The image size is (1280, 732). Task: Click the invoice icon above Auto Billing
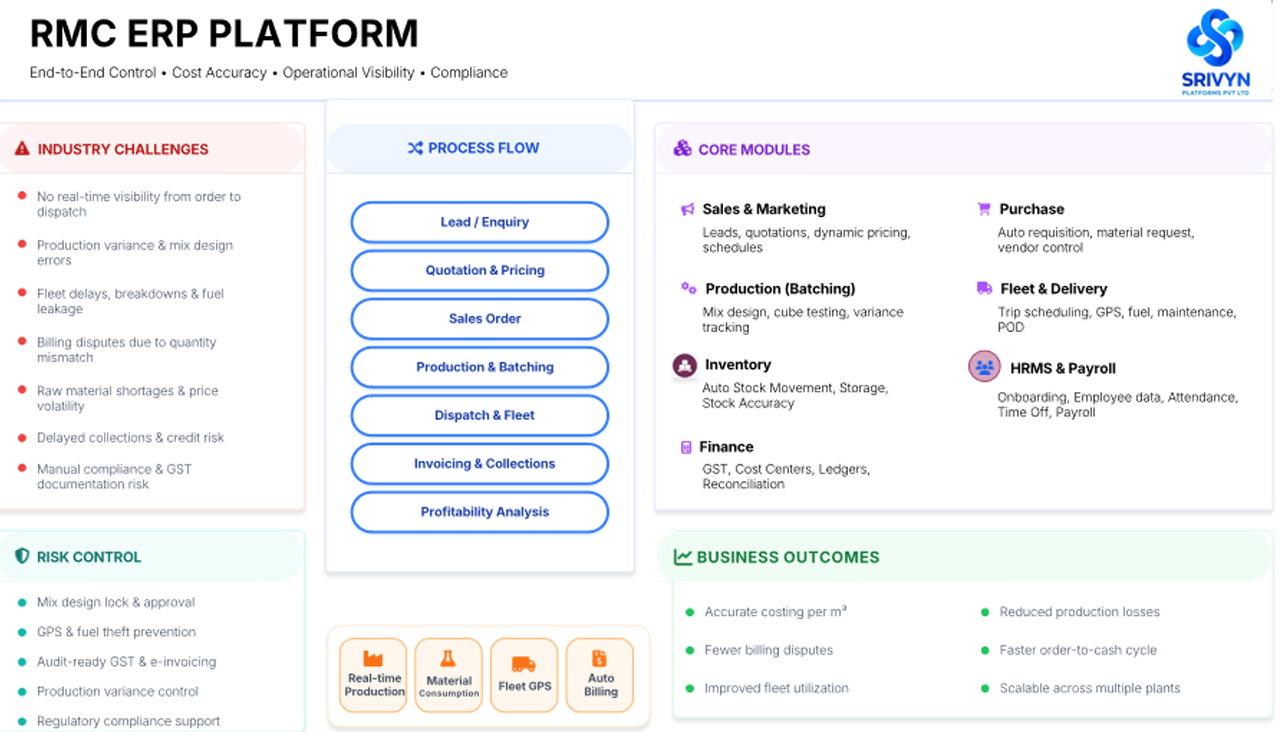coord(600,658)
